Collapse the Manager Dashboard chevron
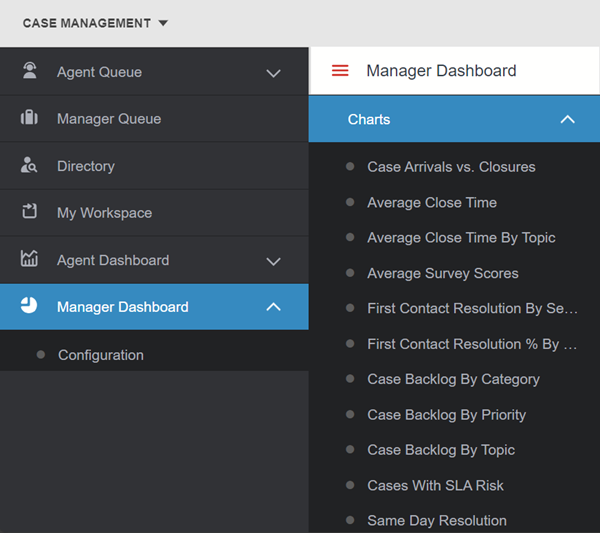This screenshot has height=533, width=600. point(273,307)
